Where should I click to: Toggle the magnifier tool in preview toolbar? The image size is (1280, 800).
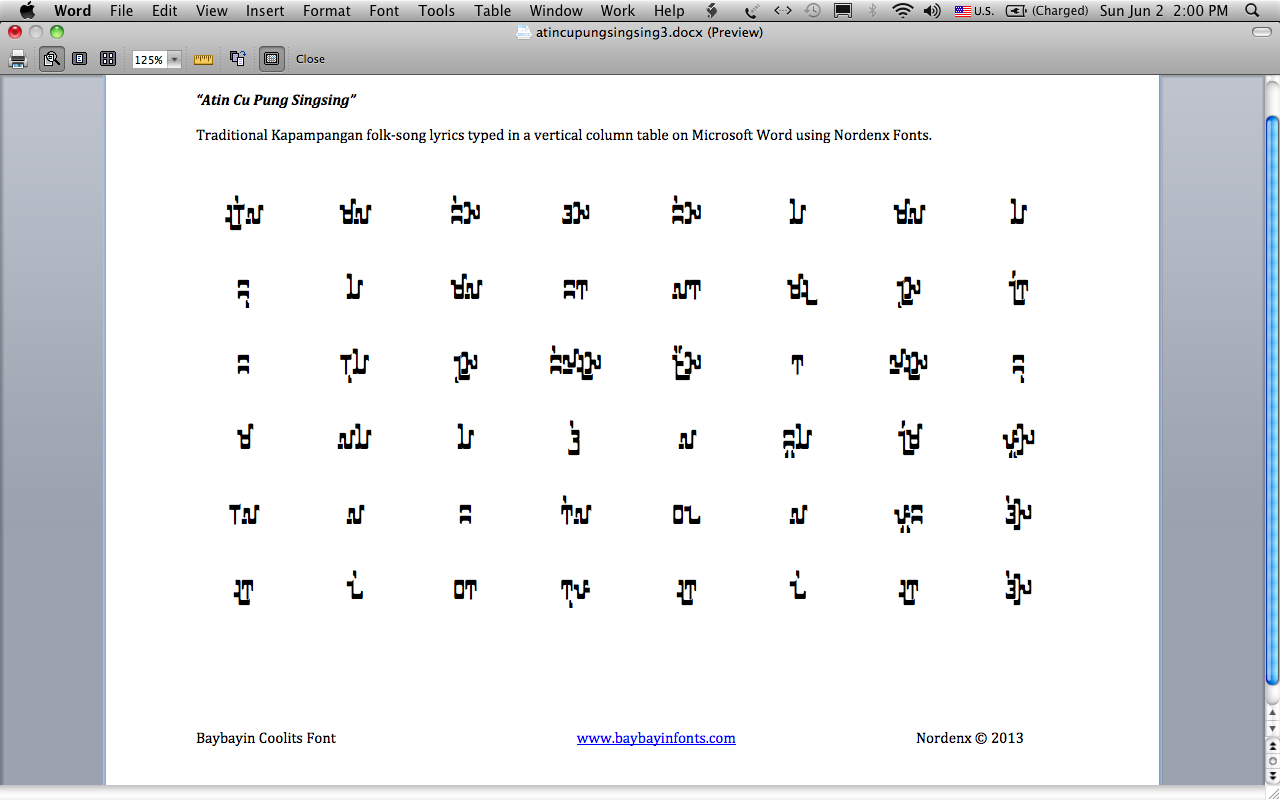(52, 59)
